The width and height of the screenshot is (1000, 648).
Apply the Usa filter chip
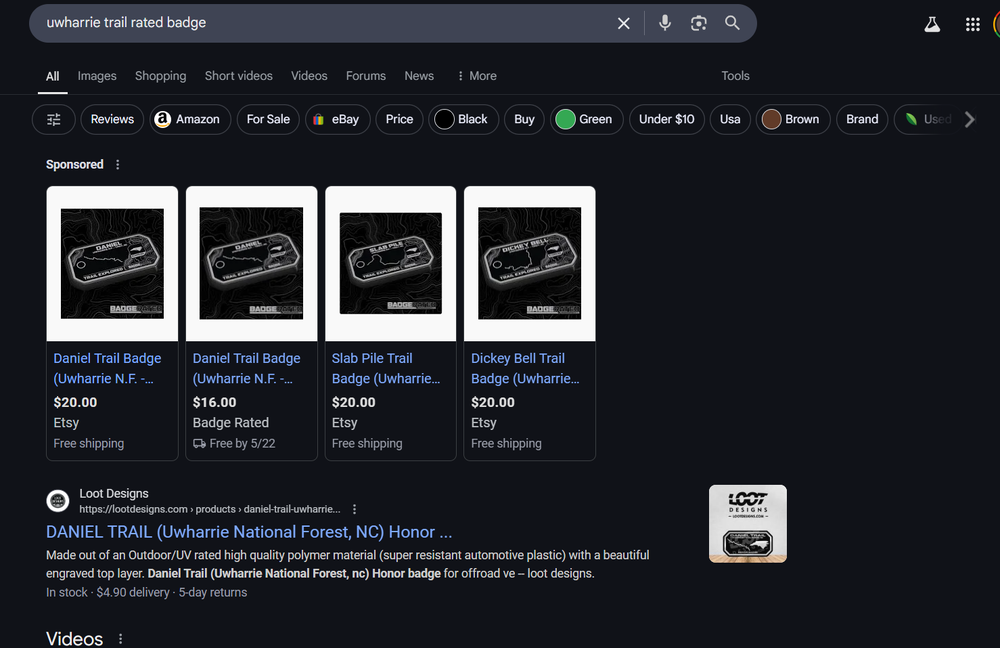coord(730,119)
